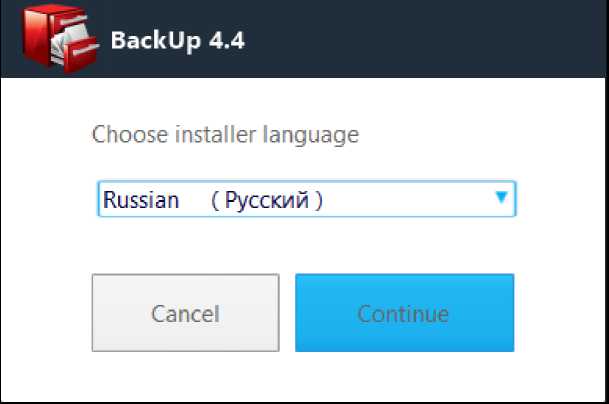Click the version number 4.4 in the header
The width and height of the screenshot is (609, 404).
point(226,41)
